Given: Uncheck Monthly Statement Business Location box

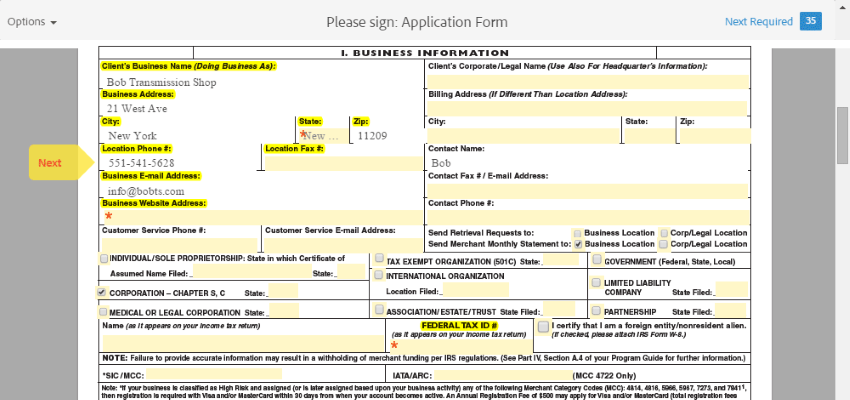Looking at the screenshot, I should (x=578, y=244).
